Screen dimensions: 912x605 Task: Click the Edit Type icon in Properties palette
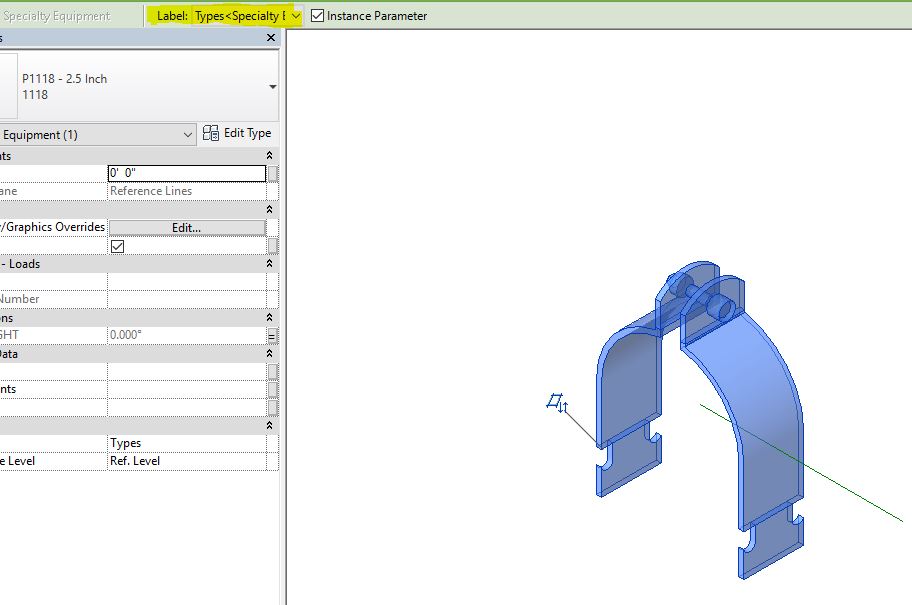tap(210, 132)
